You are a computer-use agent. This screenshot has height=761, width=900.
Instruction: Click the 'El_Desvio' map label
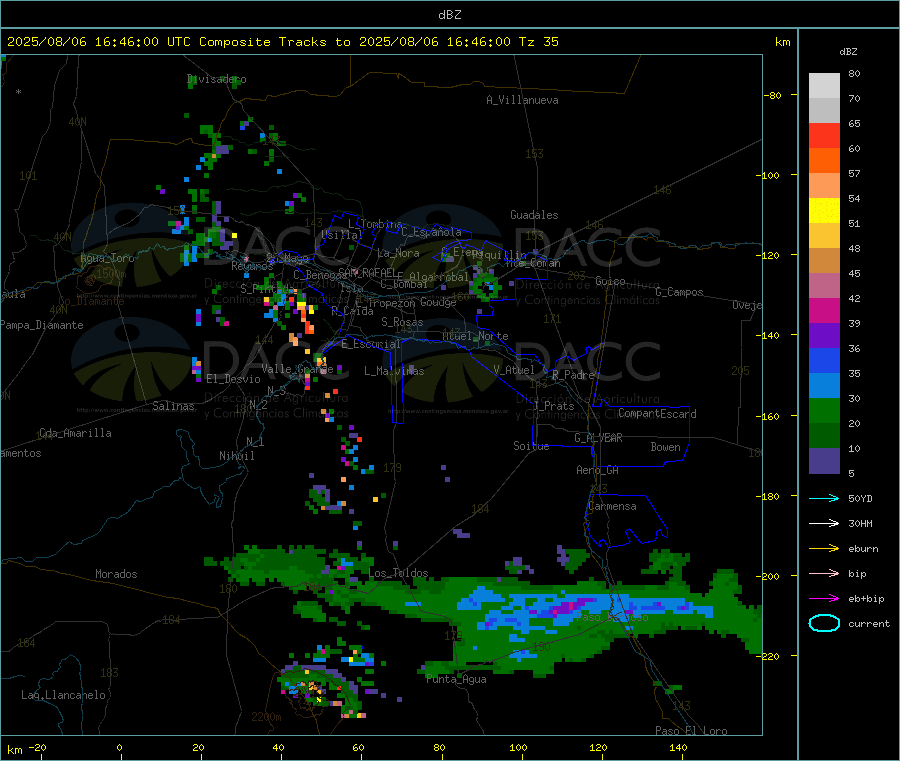(x=234, y=379)
